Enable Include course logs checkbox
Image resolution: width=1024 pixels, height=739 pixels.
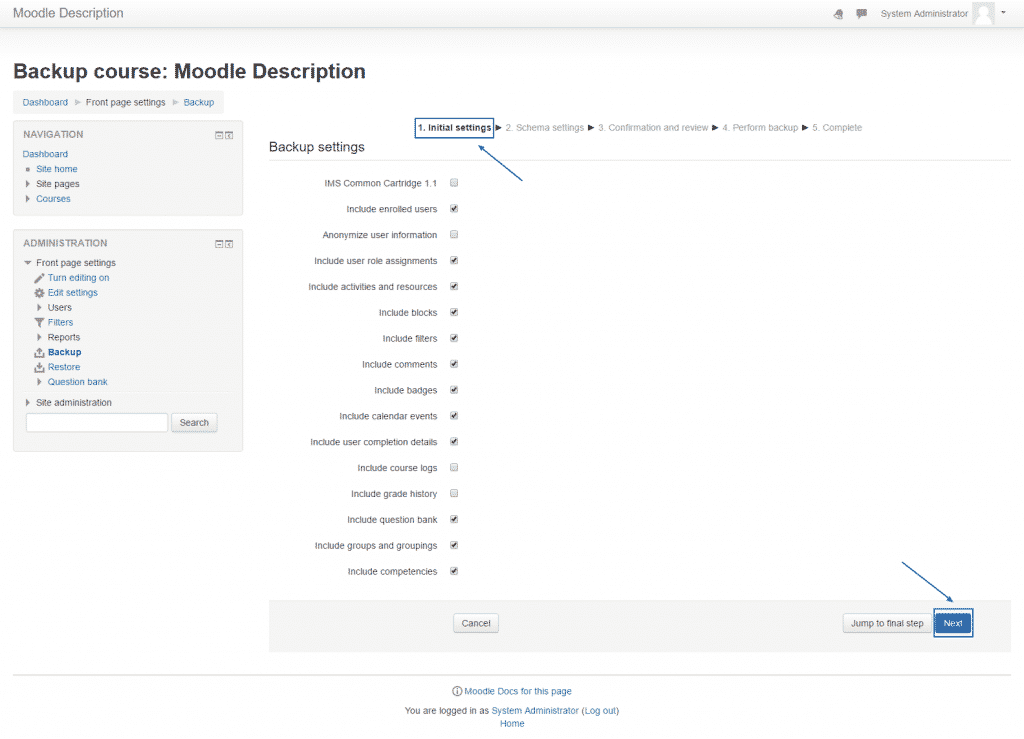pyautogui.click(x=454, y=467)
